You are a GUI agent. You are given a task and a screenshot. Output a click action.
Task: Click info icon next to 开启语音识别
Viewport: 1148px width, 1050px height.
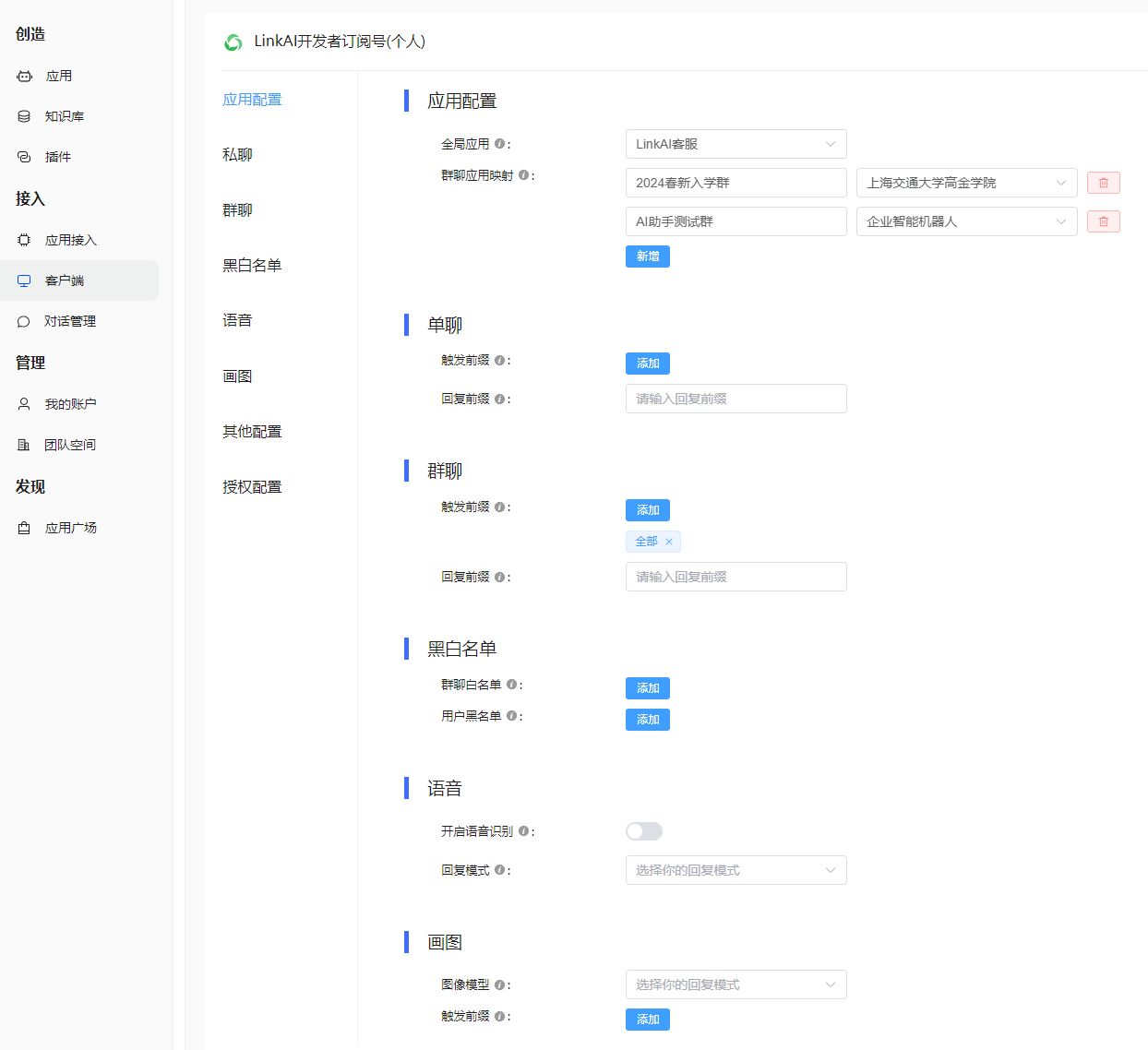523,831
